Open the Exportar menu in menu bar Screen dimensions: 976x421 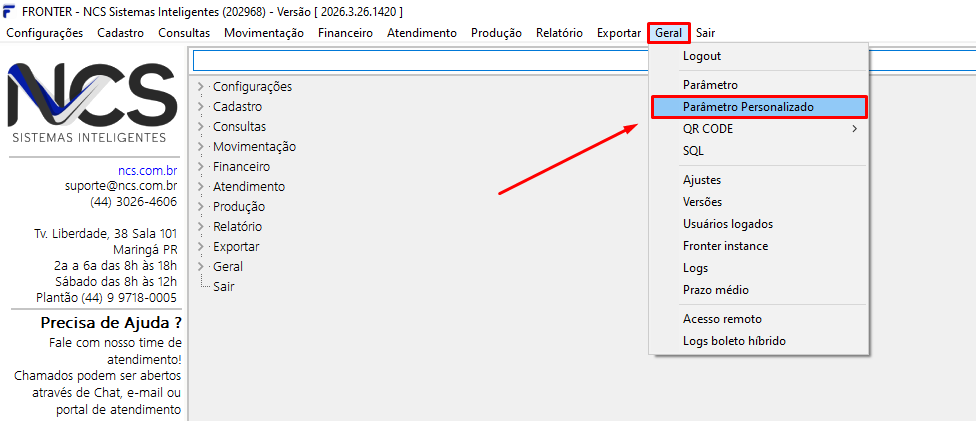point(618,33)
